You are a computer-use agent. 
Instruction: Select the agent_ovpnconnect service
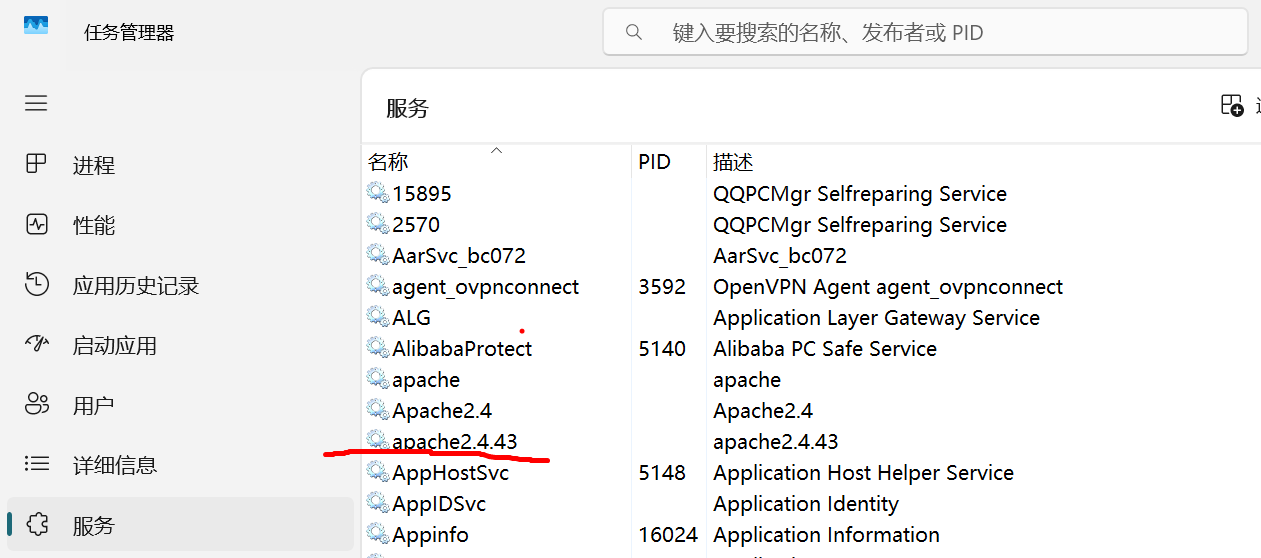[485, 287]
